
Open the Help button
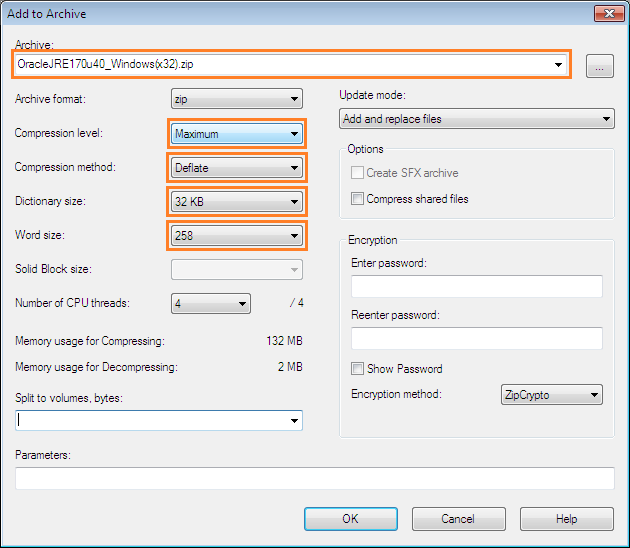pos(567,519)
